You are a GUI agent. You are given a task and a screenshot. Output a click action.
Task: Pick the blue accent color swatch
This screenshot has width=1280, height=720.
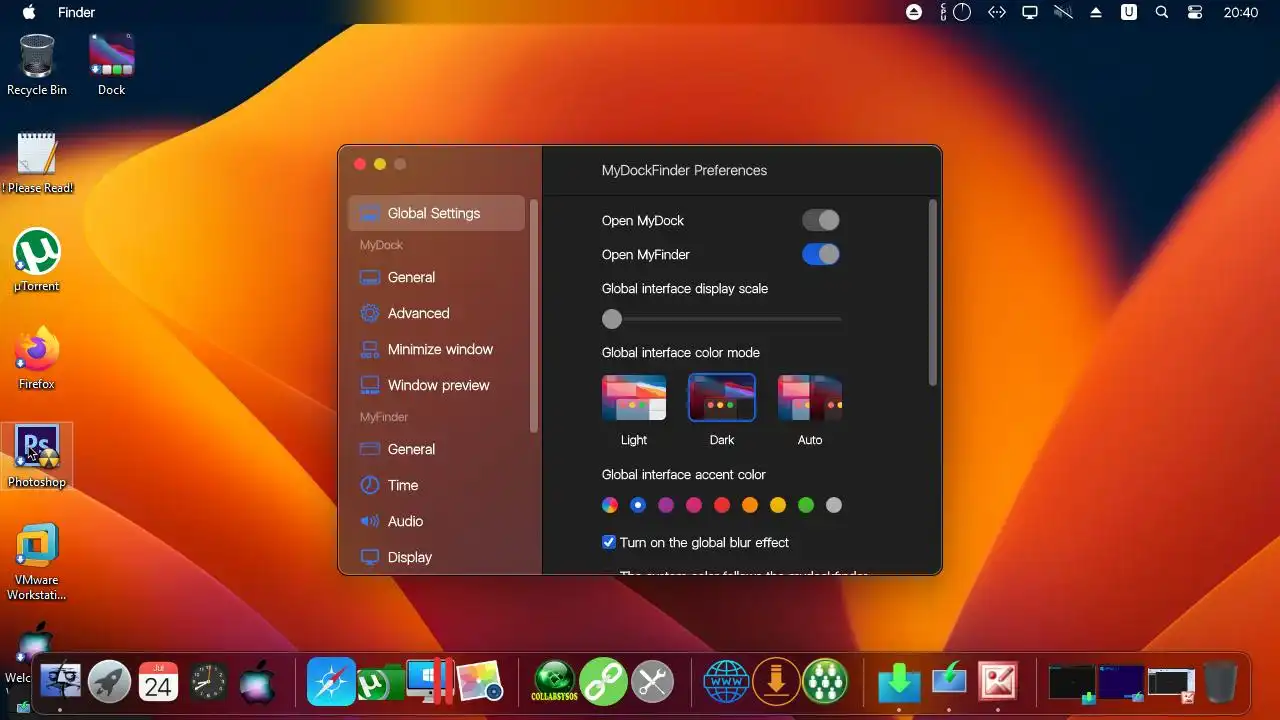[638, 505]
